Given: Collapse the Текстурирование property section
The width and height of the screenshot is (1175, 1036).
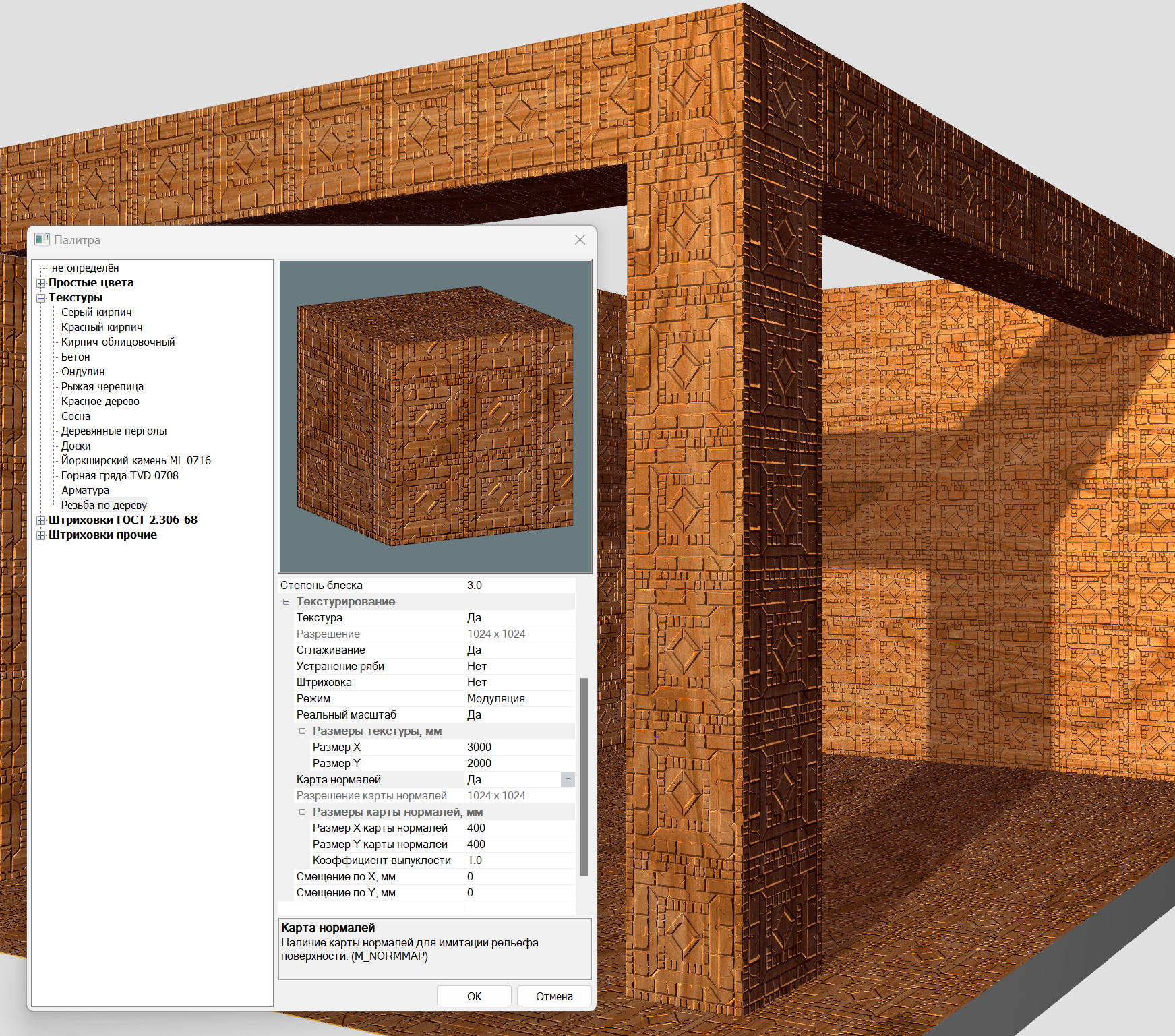Looking at the screenshot, I should [x=286, y=601].
